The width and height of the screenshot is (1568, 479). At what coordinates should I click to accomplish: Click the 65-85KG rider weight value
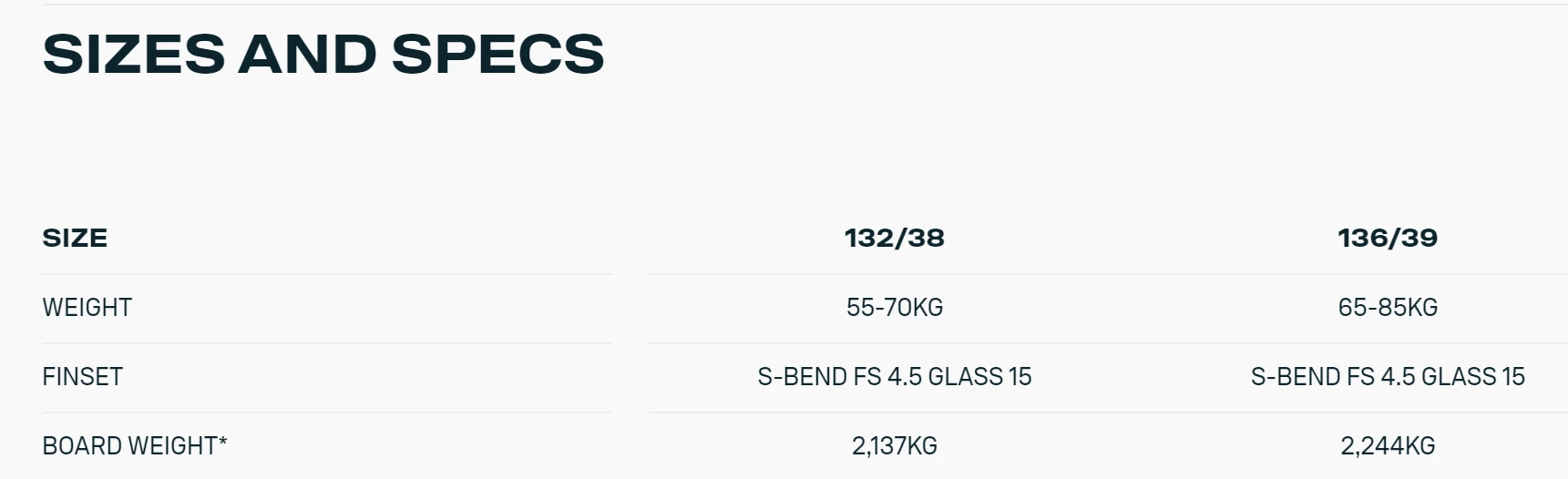point(1387,308)
